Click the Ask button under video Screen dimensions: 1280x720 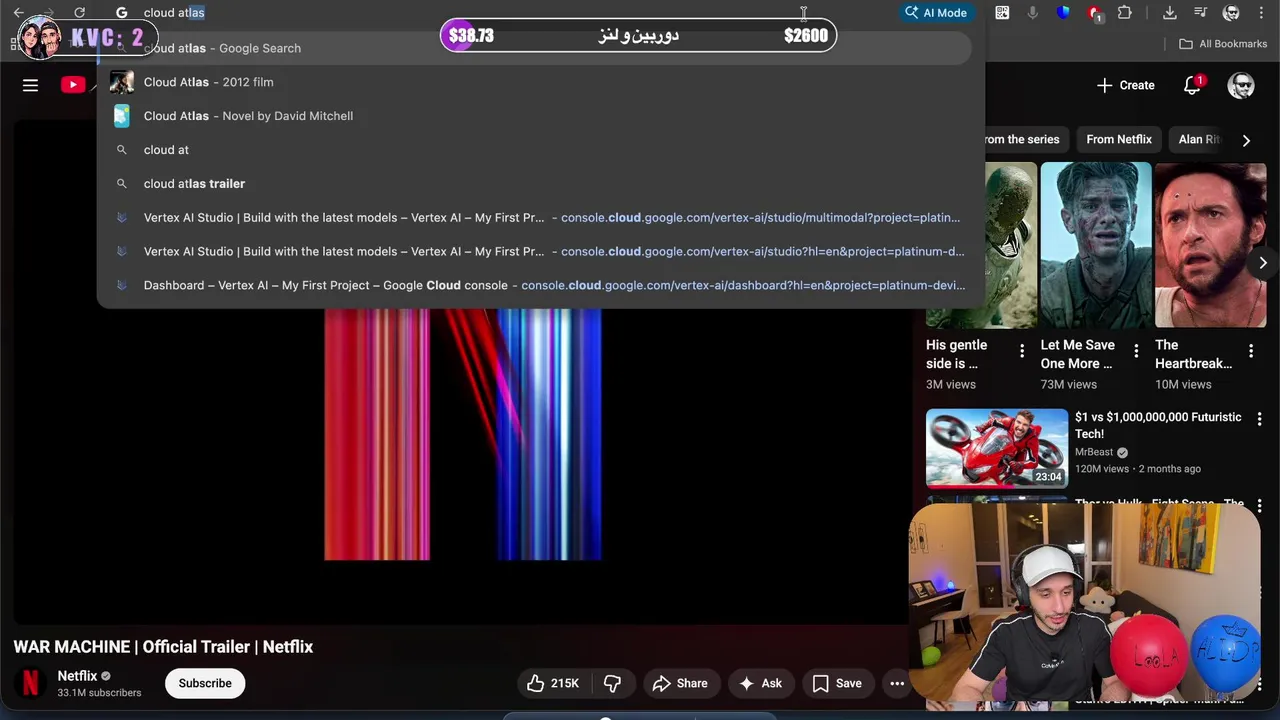click(761, 683)
